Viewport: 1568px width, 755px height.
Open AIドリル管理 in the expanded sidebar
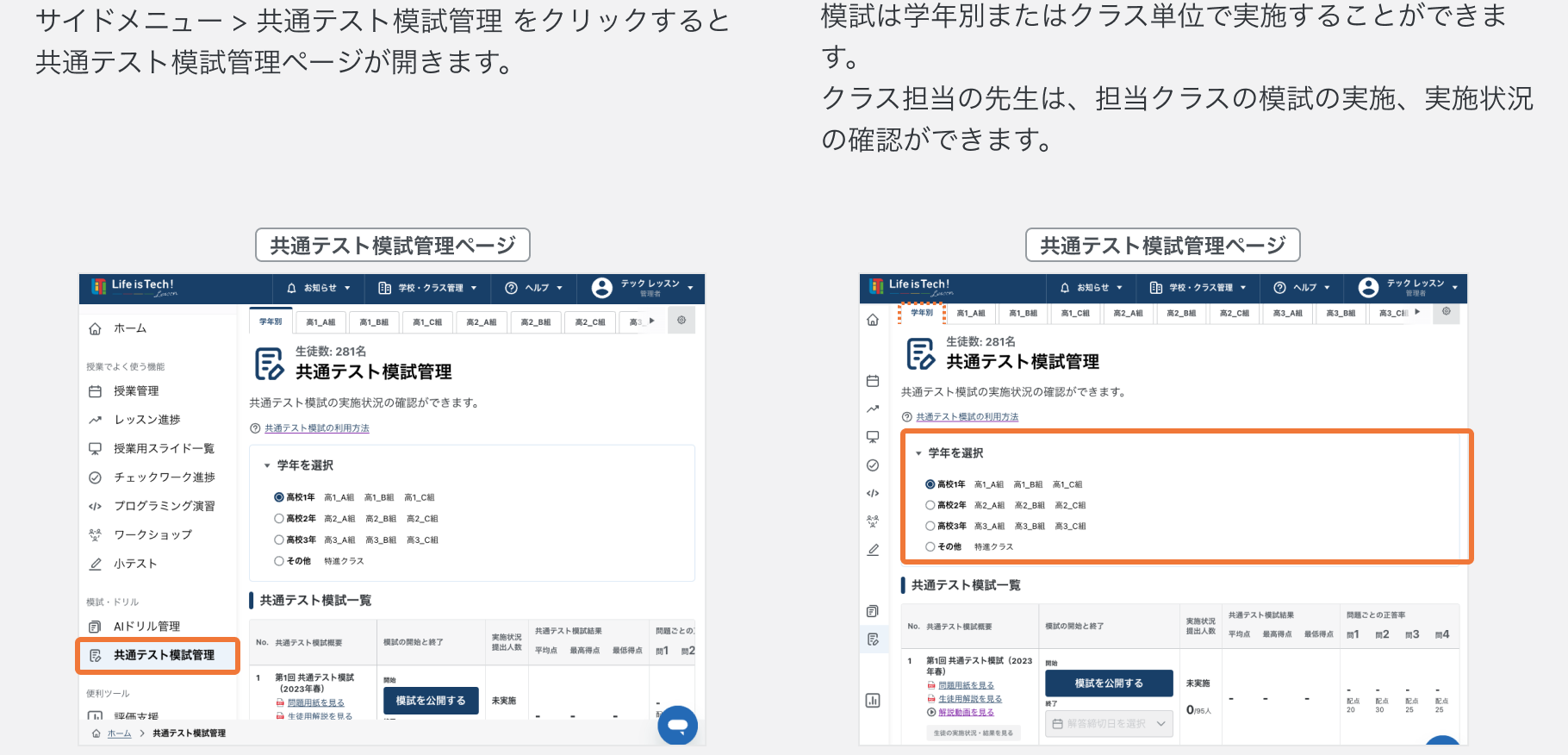tap(136, 627)
